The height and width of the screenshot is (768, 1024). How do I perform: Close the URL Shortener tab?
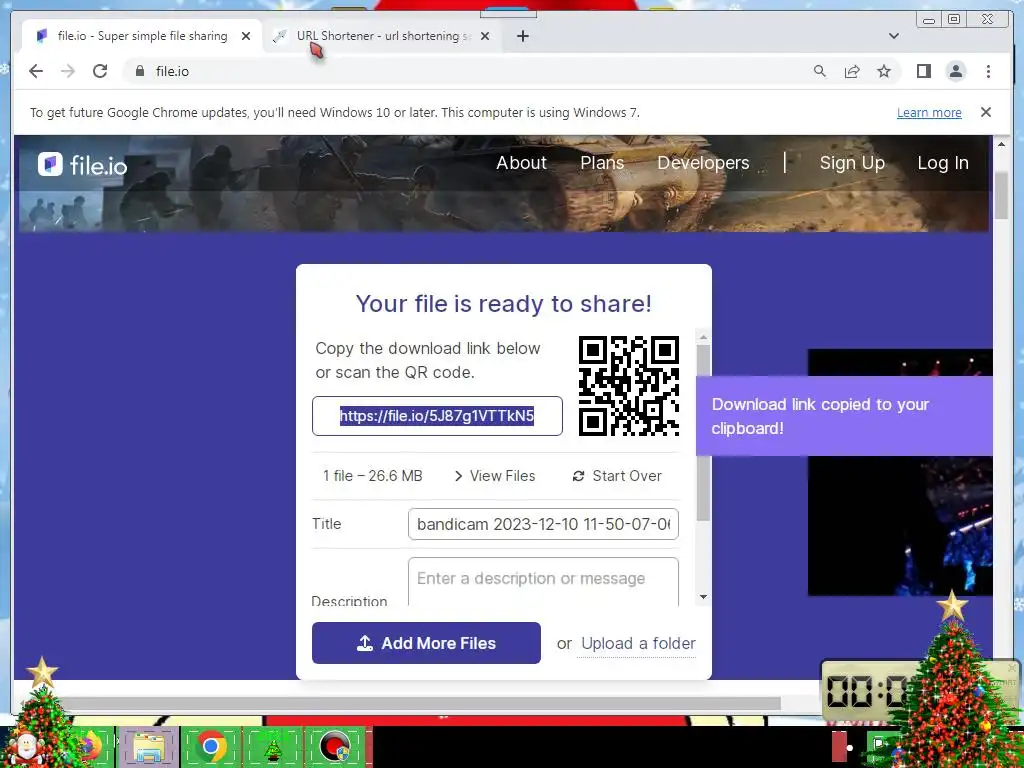485,36
